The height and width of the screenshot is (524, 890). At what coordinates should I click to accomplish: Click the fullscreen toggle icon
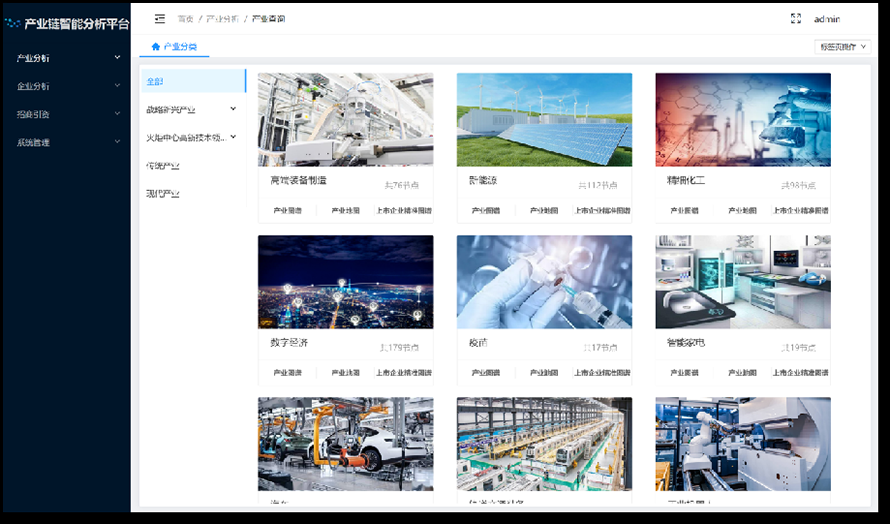pyautogui.click(x=796, y=19)
